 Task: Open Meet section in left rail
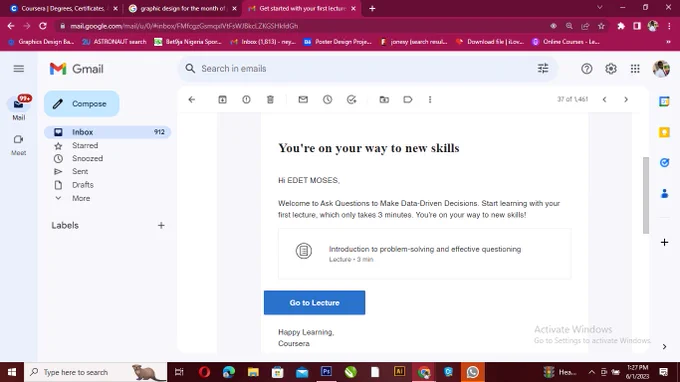19,145
